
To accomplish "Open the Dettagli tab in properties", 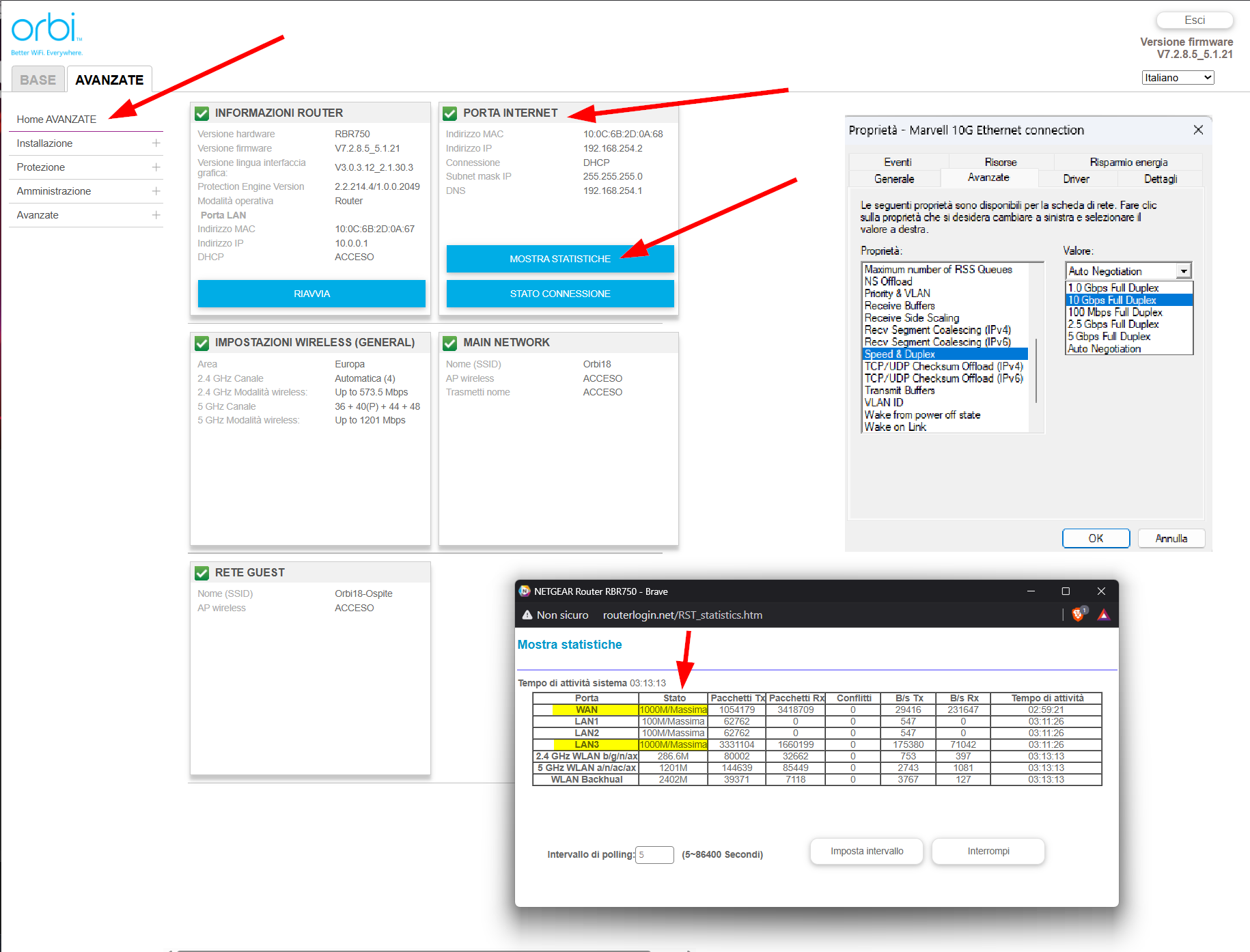I will click(x=1161, y=179).
